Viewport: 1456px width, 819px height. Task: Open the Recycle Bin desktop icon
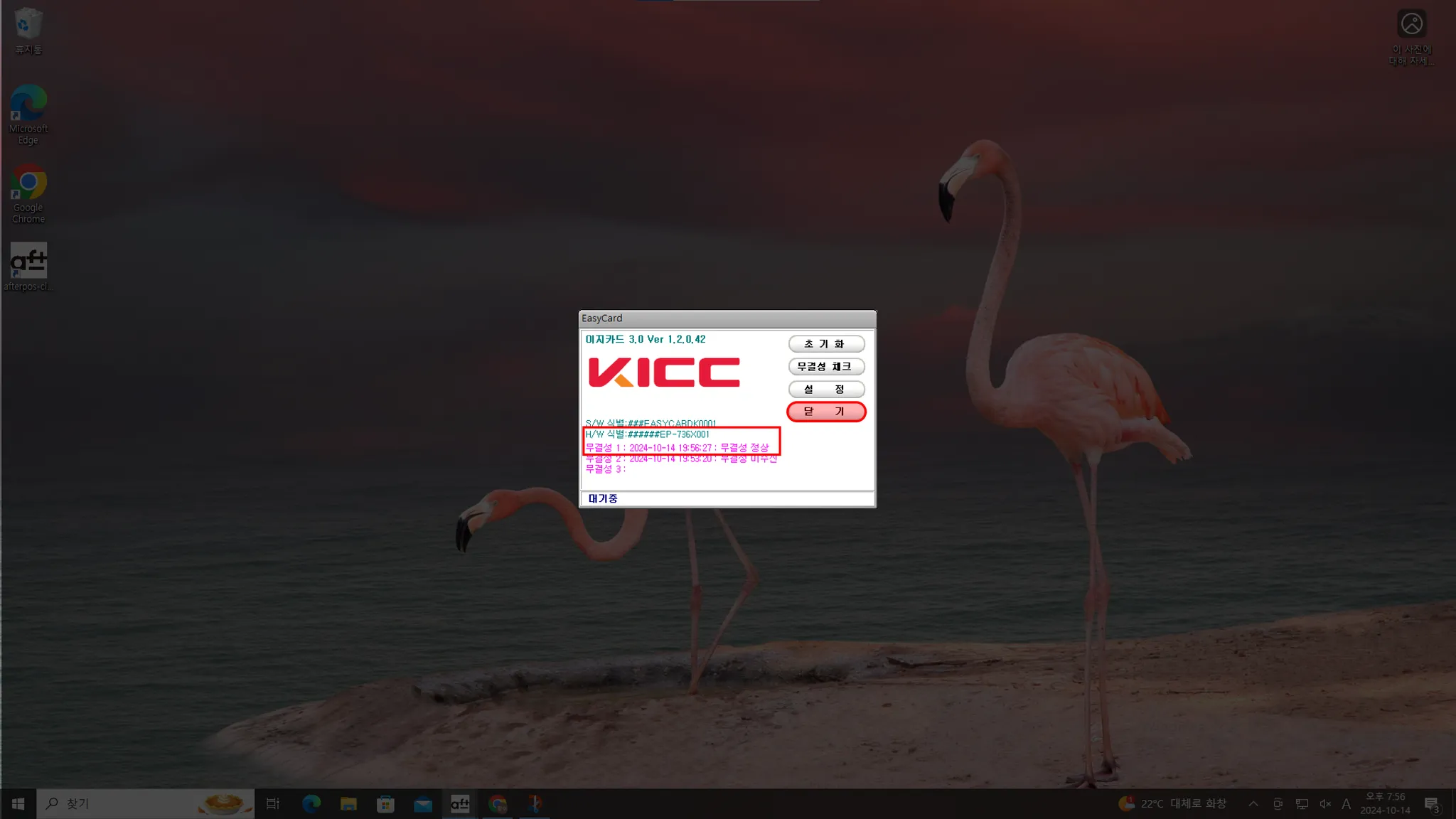(x=28, y=31)
